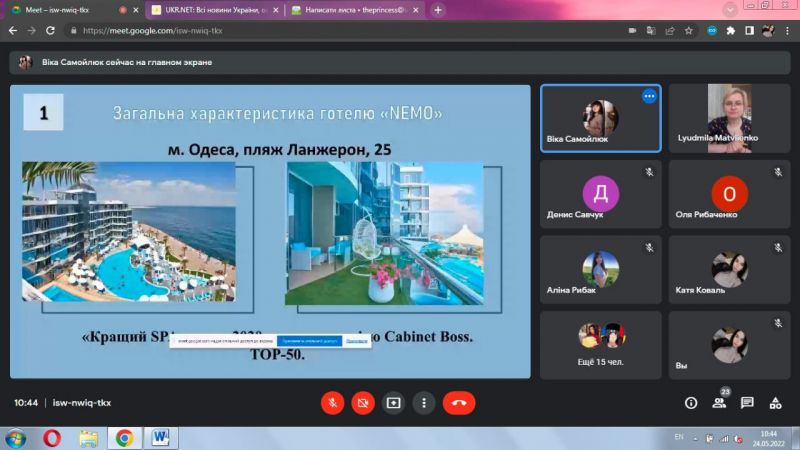Bookmark this page with star icon
The height and width of the screenshot is (450, 800).
pyautogui.click(x=689, y=31)
